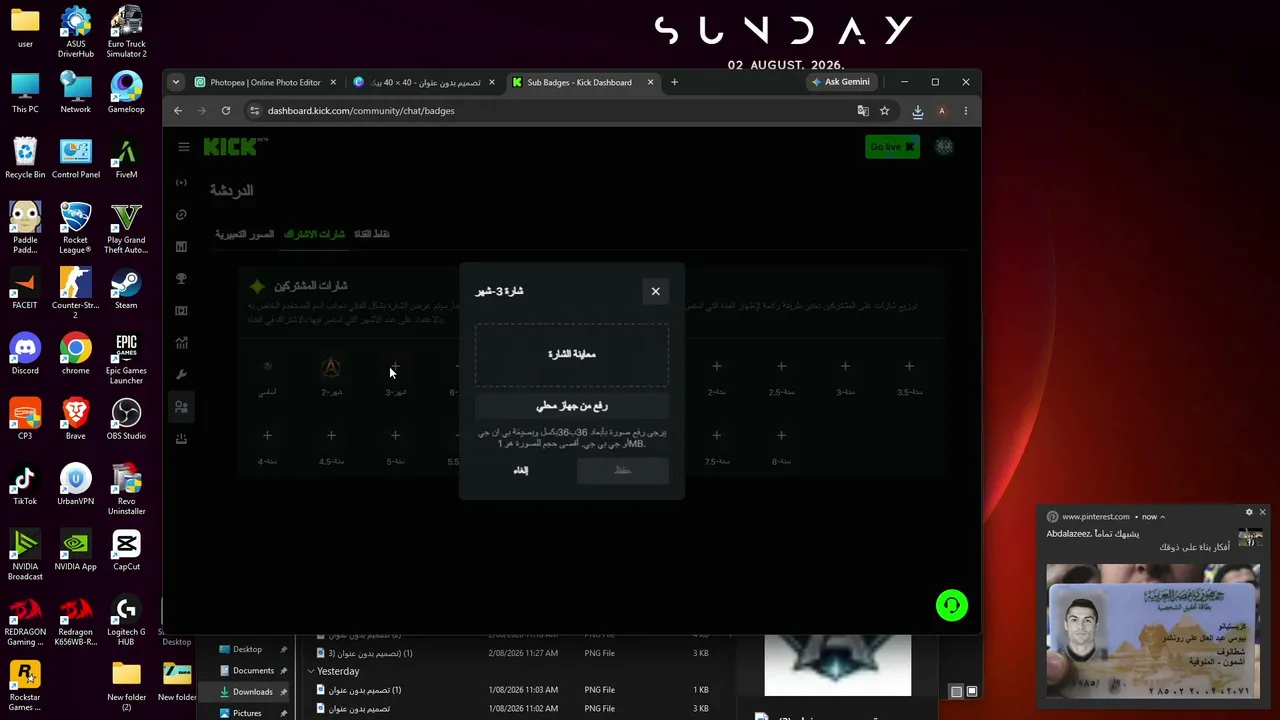
Task: Open the analytics chart icon in Kick sidebar
Action: 181,343
